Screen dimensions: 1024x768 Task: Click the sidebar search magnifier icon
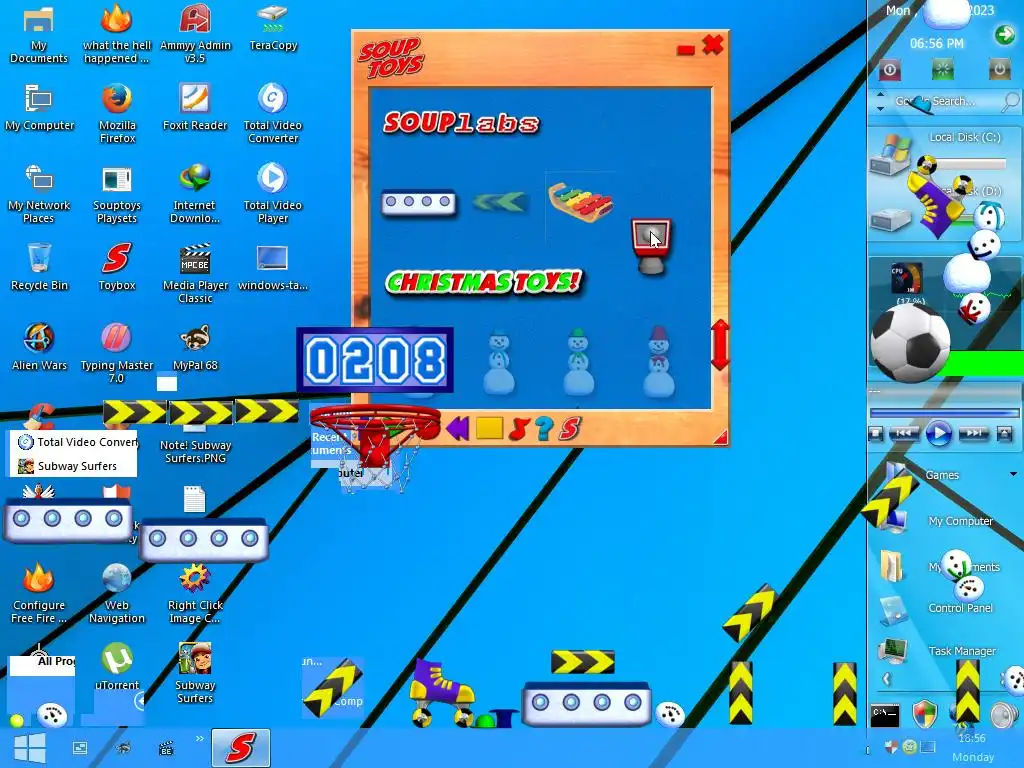tap(1010, 101)
